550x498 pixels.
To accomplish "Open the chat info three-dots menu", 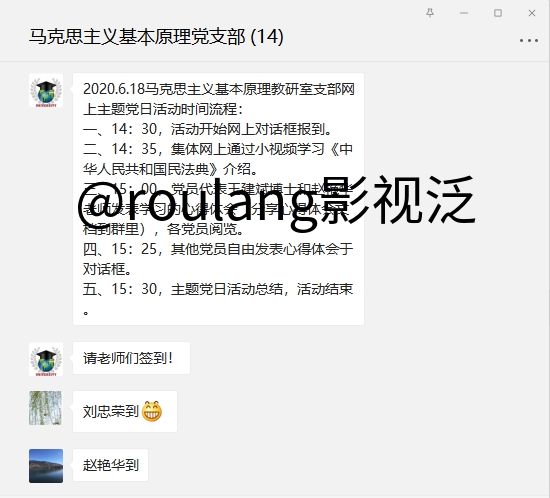I will tap(529, 41).
